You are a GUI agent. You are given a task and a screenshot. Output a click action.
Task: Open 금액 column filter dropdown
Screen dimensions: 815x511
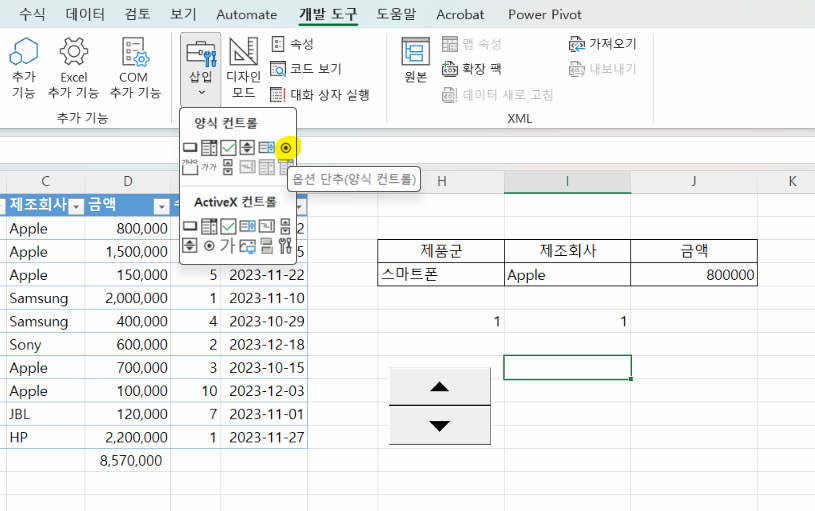[162, 207]
